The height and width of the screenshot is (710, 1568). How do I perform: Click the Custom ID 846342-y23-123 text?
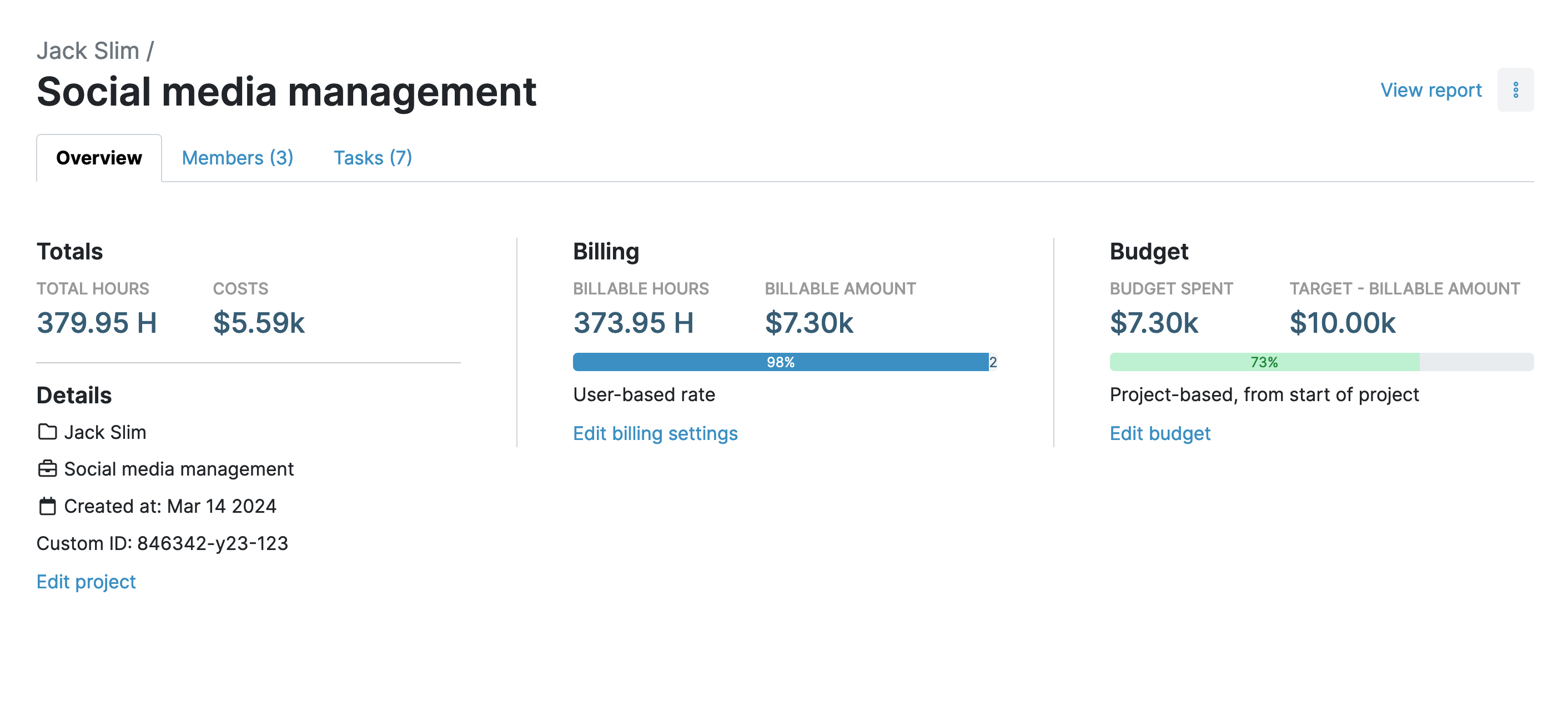(x=162, y=543)
